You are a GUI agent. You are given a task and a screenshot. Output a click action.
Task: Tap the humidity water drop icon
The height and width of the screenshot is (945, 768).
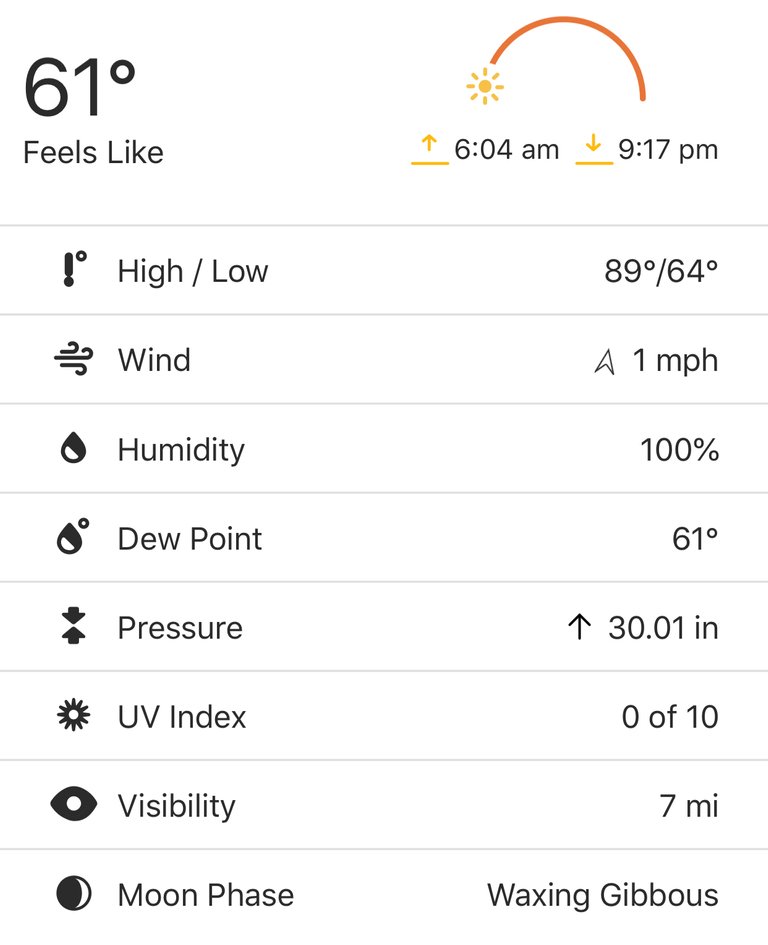click(x=74, y=448)
